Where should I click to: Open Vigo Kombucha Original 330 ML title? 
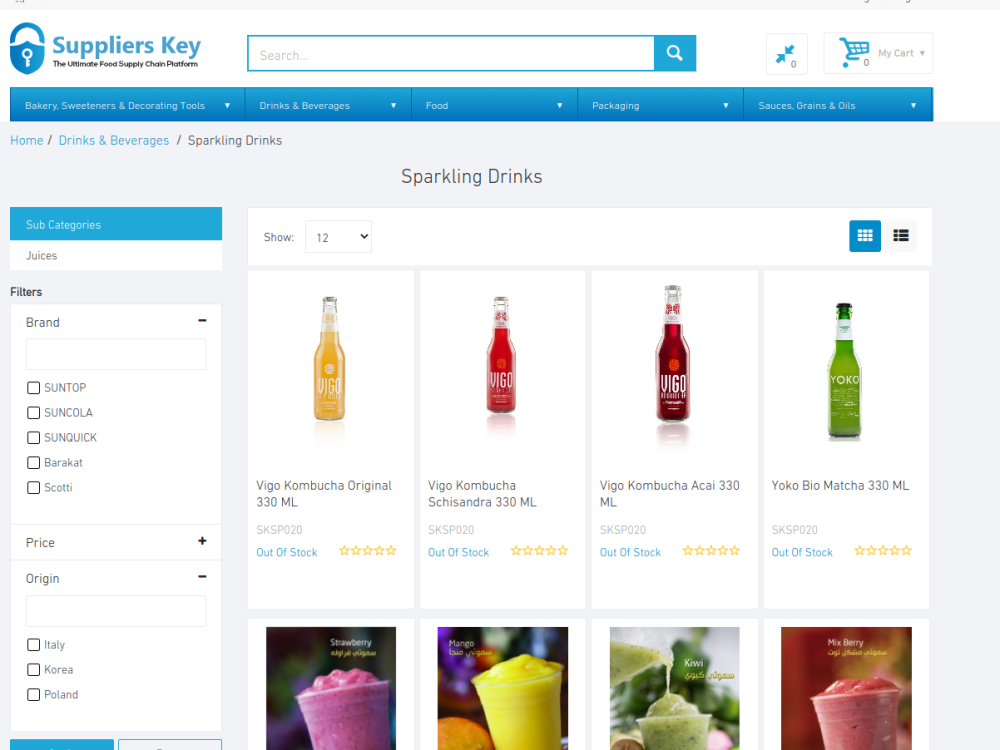(x=324, y=494)
